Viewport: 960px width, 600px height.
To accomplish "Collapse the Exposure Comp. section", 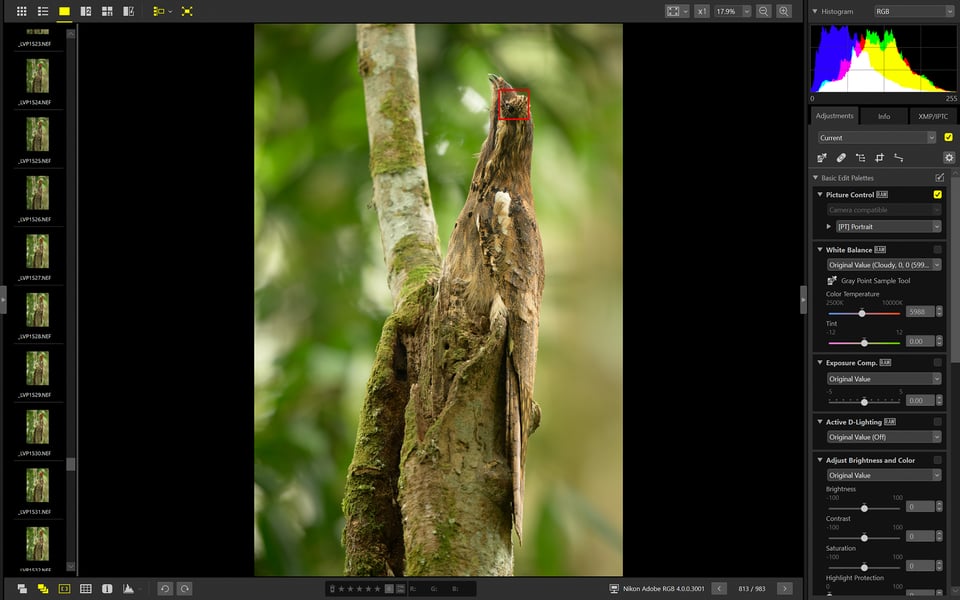I will [x=820, y=362].
